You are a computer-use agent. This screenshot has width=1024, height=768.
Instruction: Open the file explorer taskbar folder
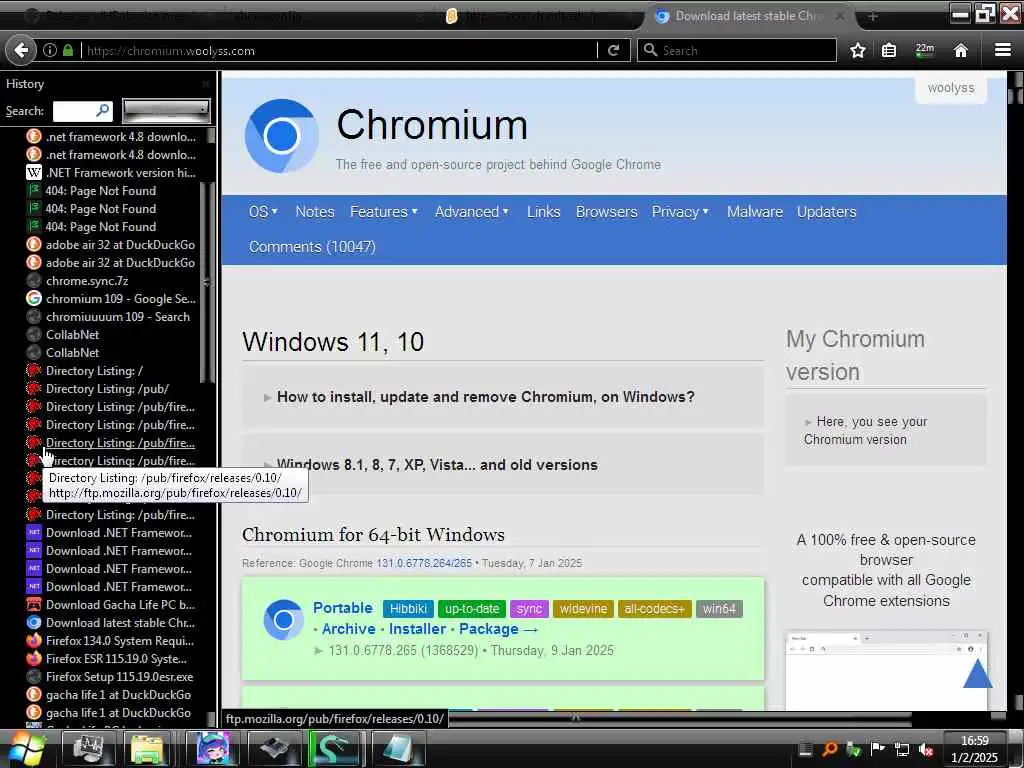[147, 748]
